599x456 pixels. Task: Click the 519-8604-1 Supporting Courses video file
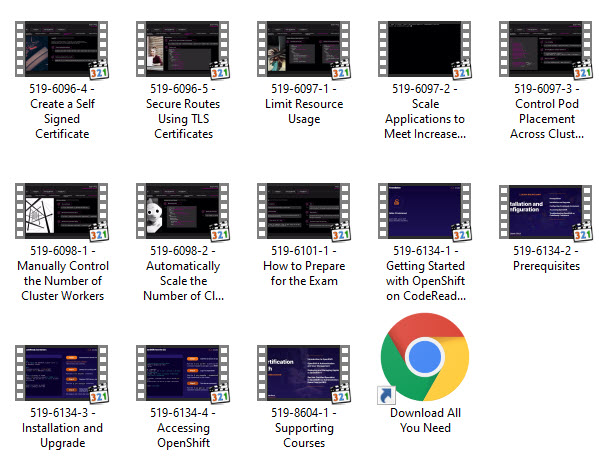point(304,373)
